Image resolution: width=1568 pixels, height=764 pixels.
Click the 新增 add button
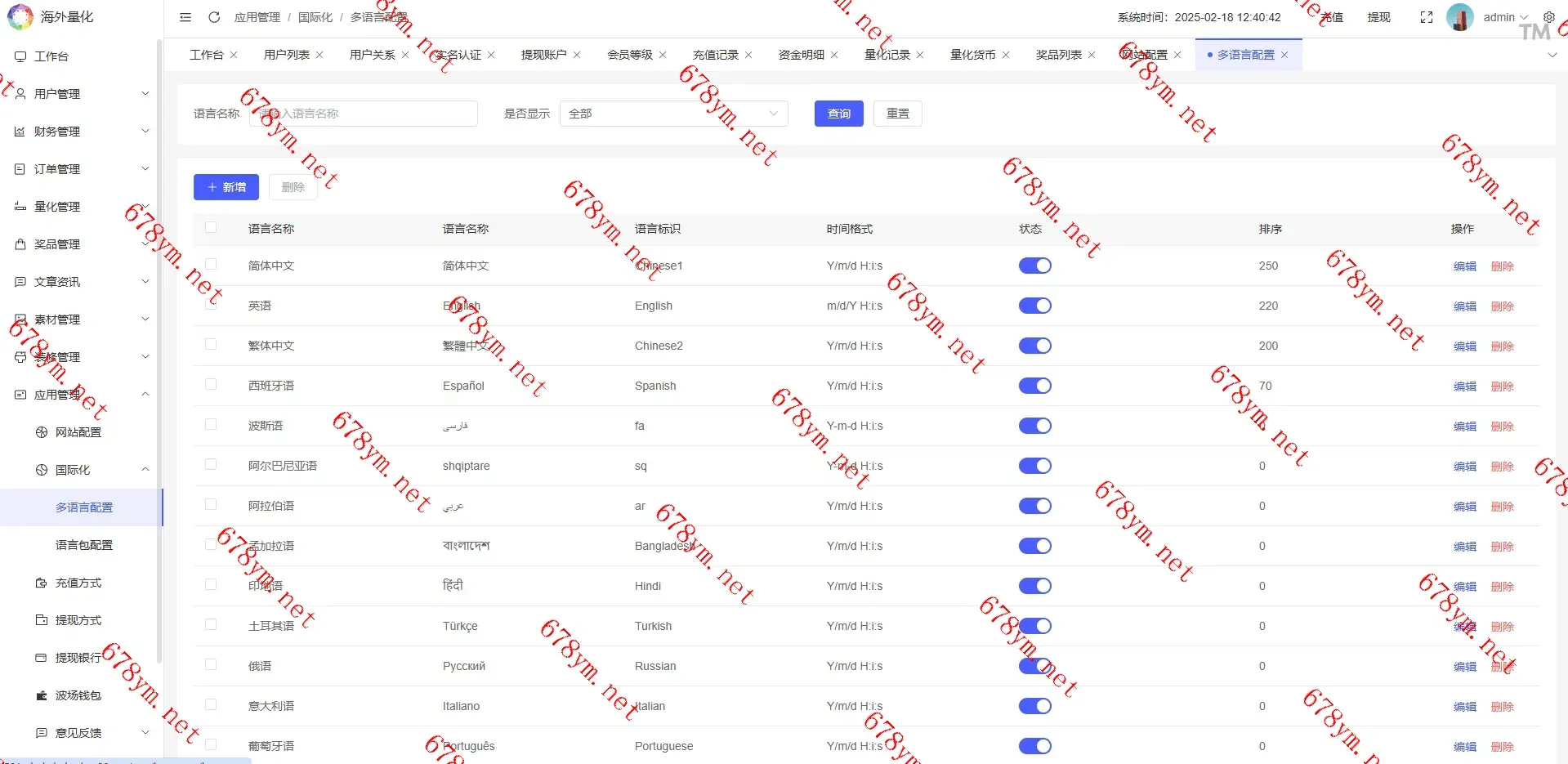pyautogui.click(x=226, y=187)
